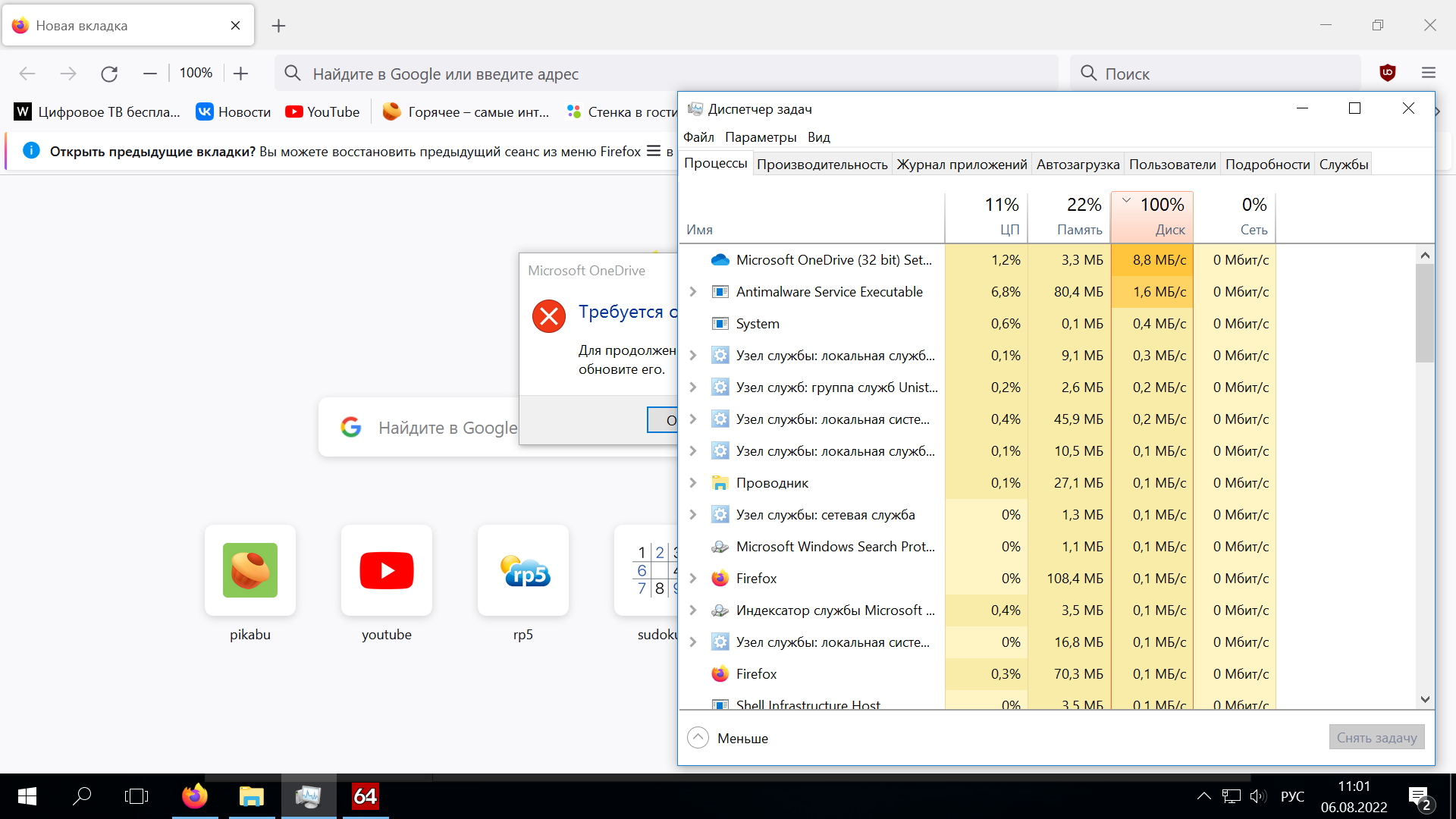Open File Explorer from the taskbar

pyautogui.click(x=251, y=796)
